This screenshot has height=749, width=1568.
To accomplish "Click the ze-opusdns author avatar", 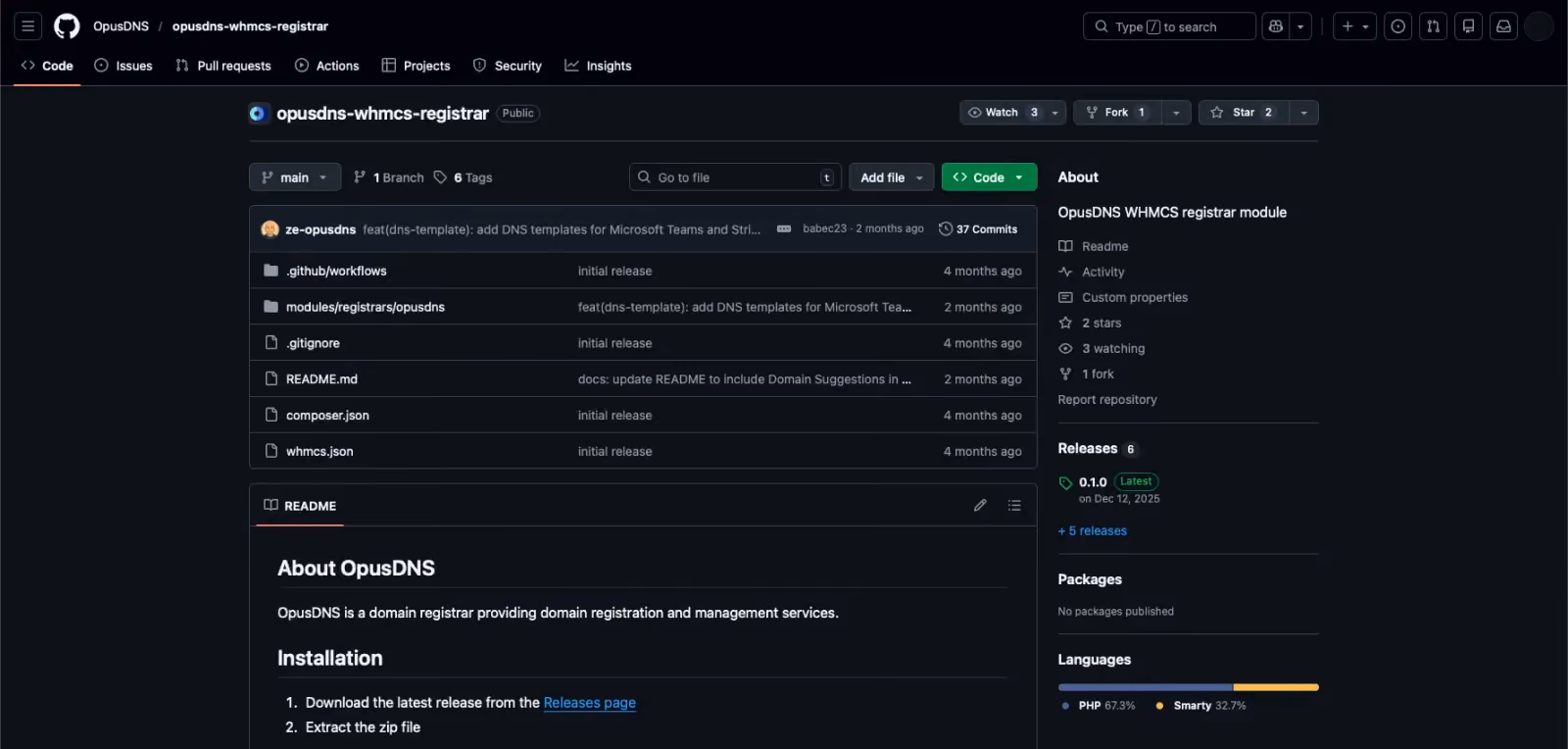I will (270, 229).
